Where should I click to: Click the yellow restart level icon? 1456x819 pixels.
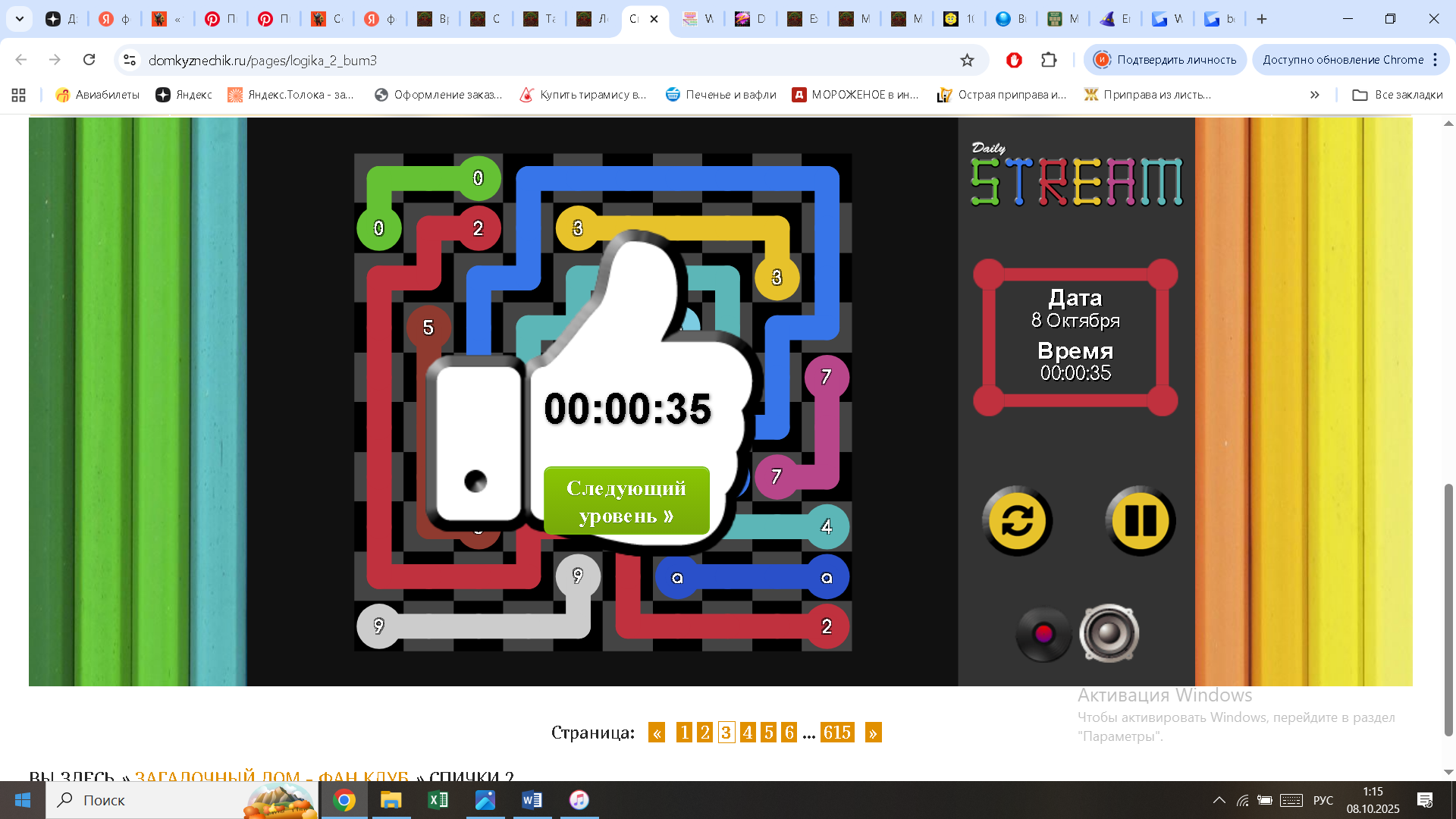tap(1017, 521)
